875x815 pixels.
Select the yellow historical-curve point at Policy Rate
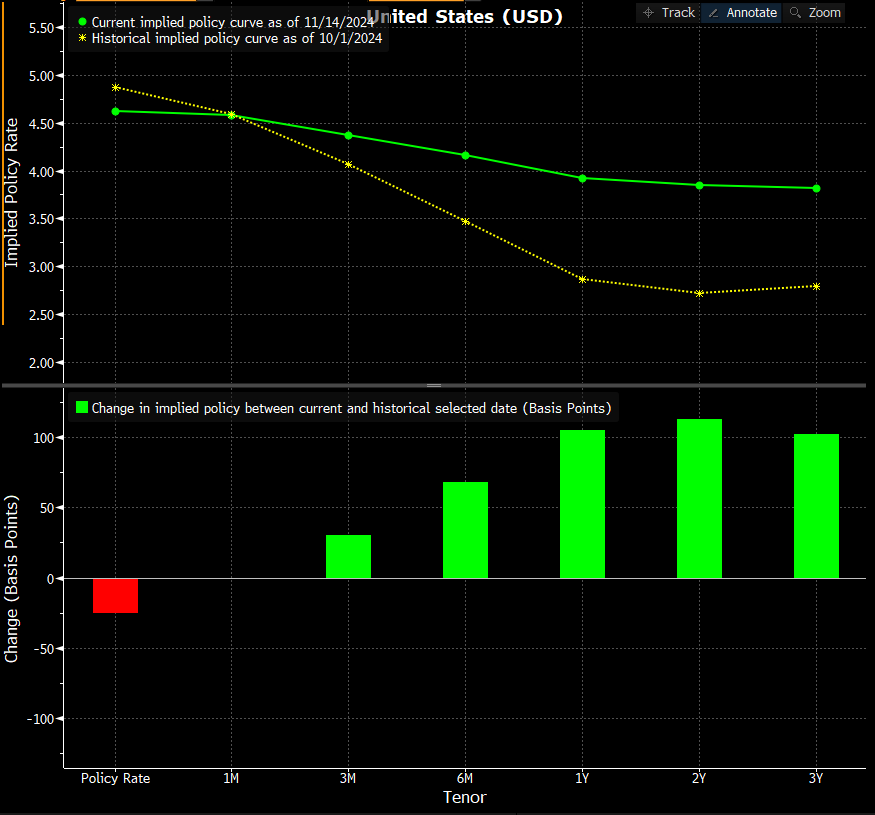116,88
